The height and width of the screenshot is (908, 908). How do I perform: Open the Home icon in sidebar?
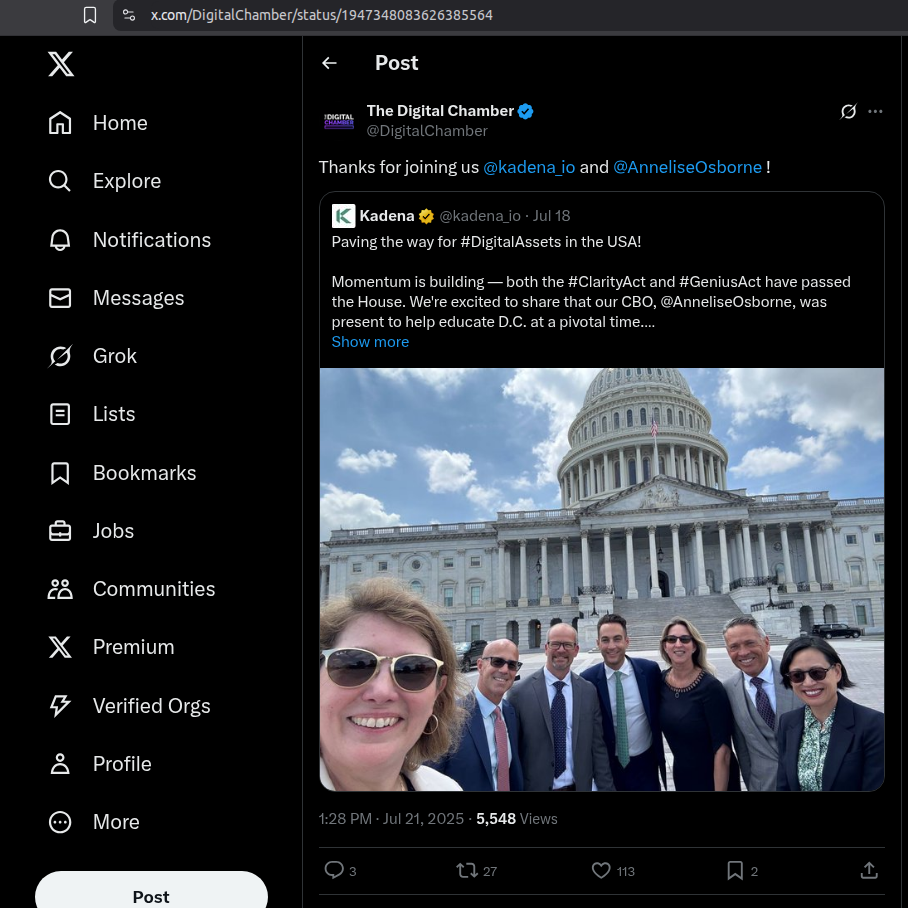point(60,123)
